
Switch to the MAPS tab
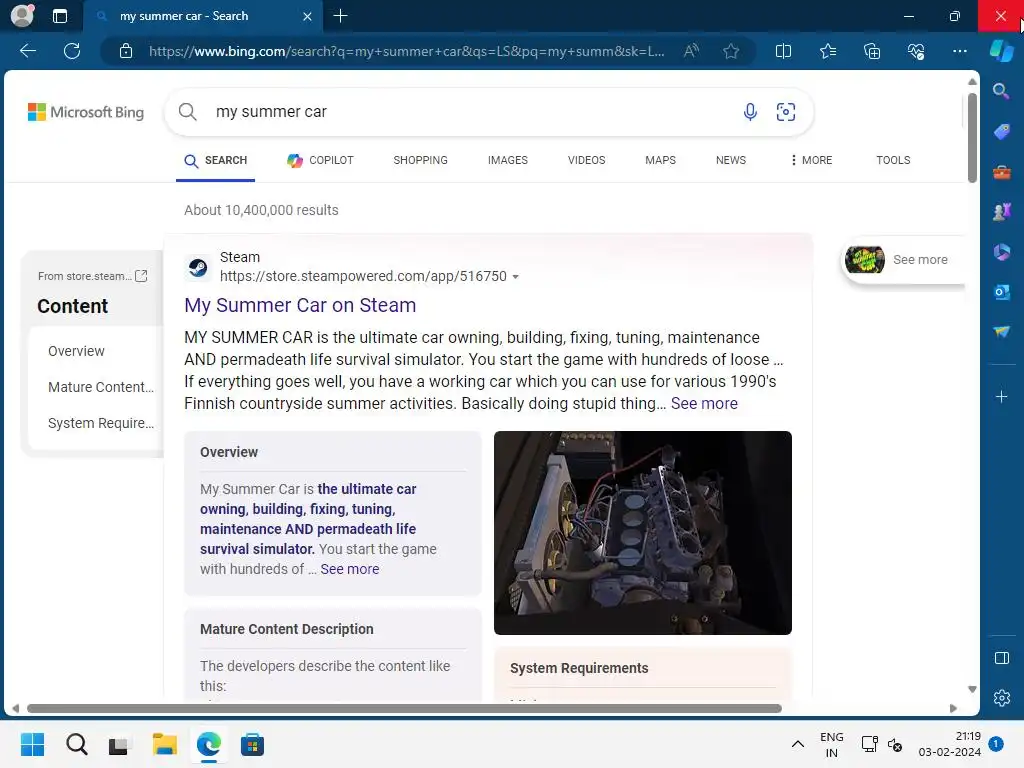click(x=660, y=160)
